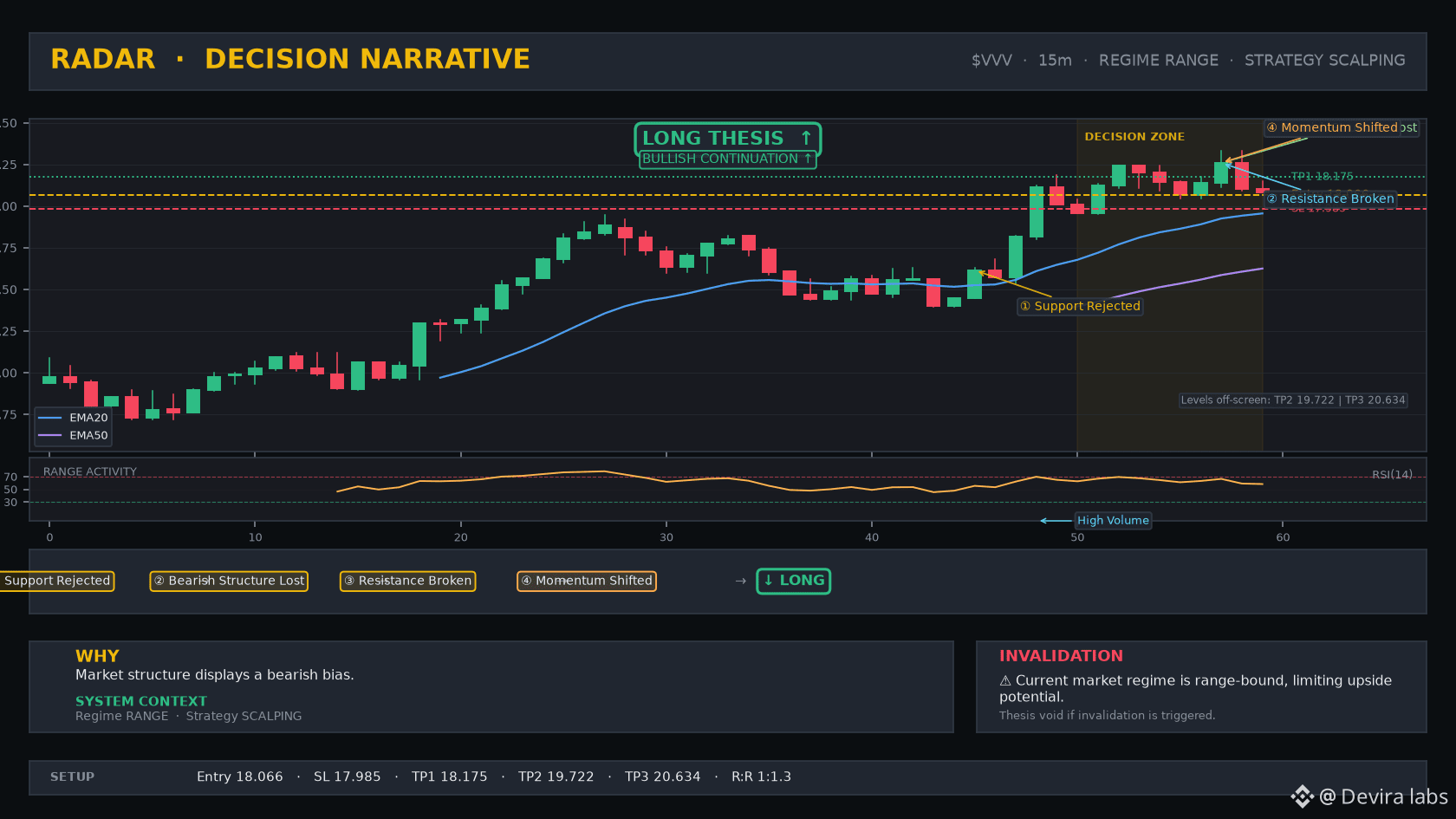Click the BULLISH CONTINUATION label
The width and height of the screenshot is (1456, 819).
727,159
